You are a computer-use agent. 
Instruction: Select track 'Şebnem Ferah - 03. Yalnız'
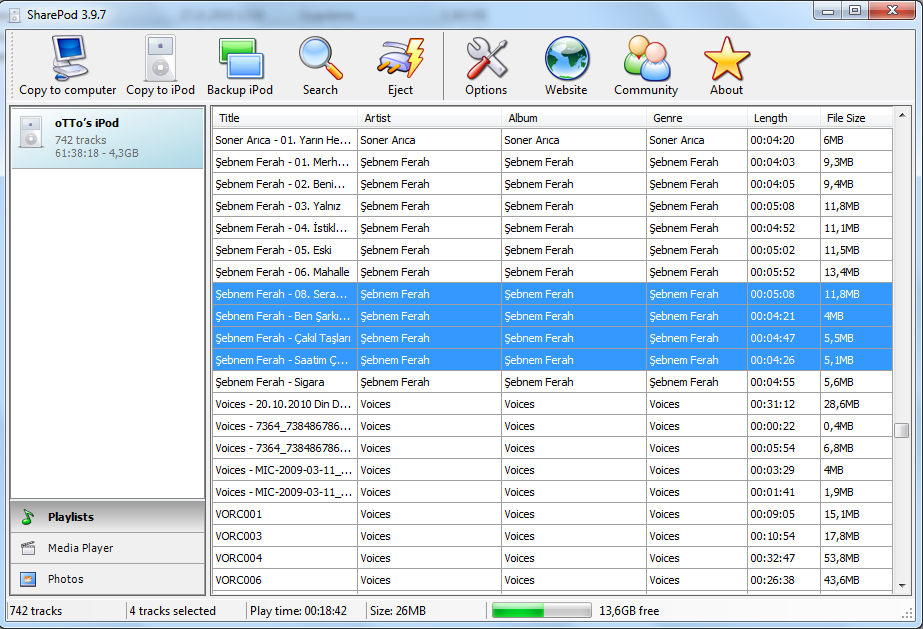click(285, 206)
